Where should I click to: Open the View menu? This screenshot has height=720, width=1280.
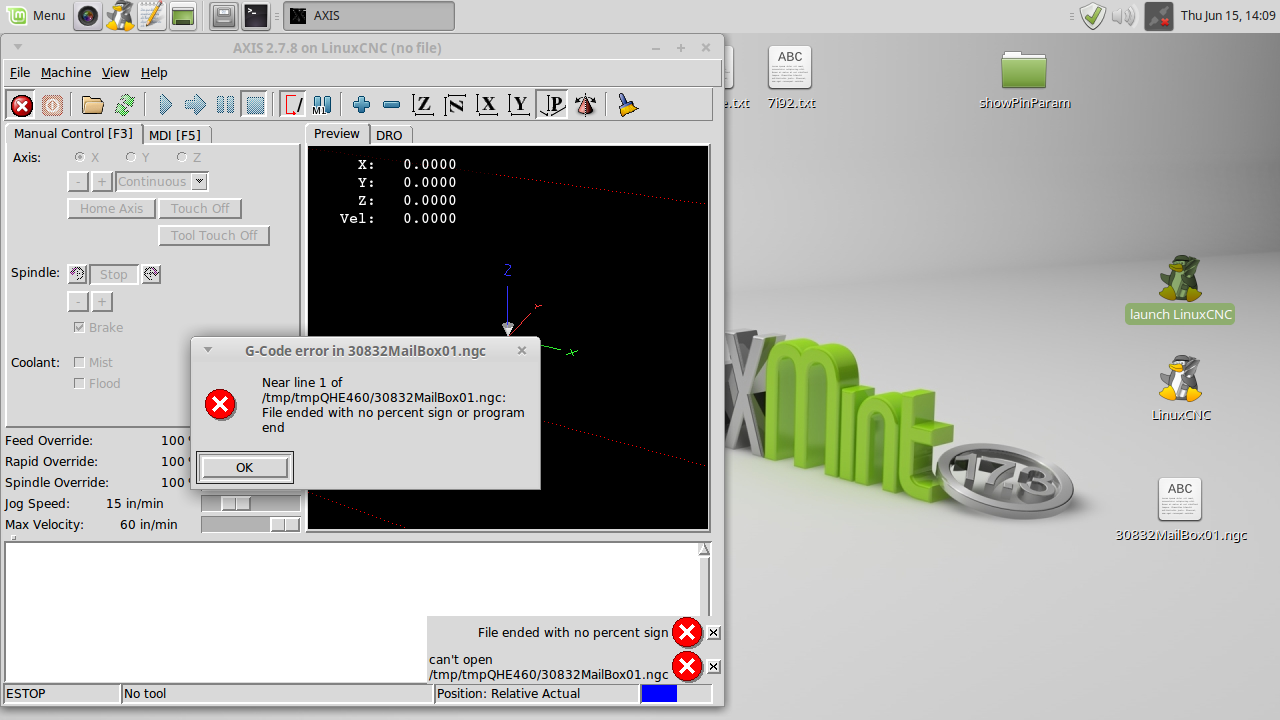click(116, 73)
